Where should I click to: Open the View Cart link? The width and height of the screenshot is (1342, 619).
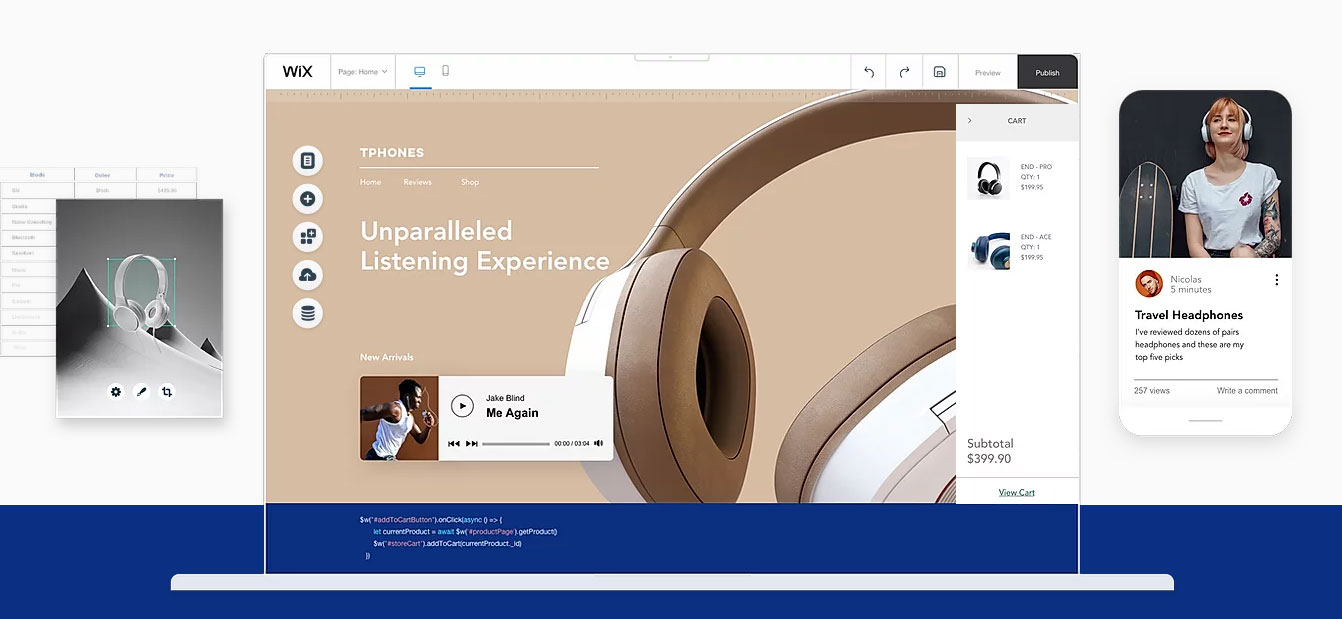(1016, 492)
